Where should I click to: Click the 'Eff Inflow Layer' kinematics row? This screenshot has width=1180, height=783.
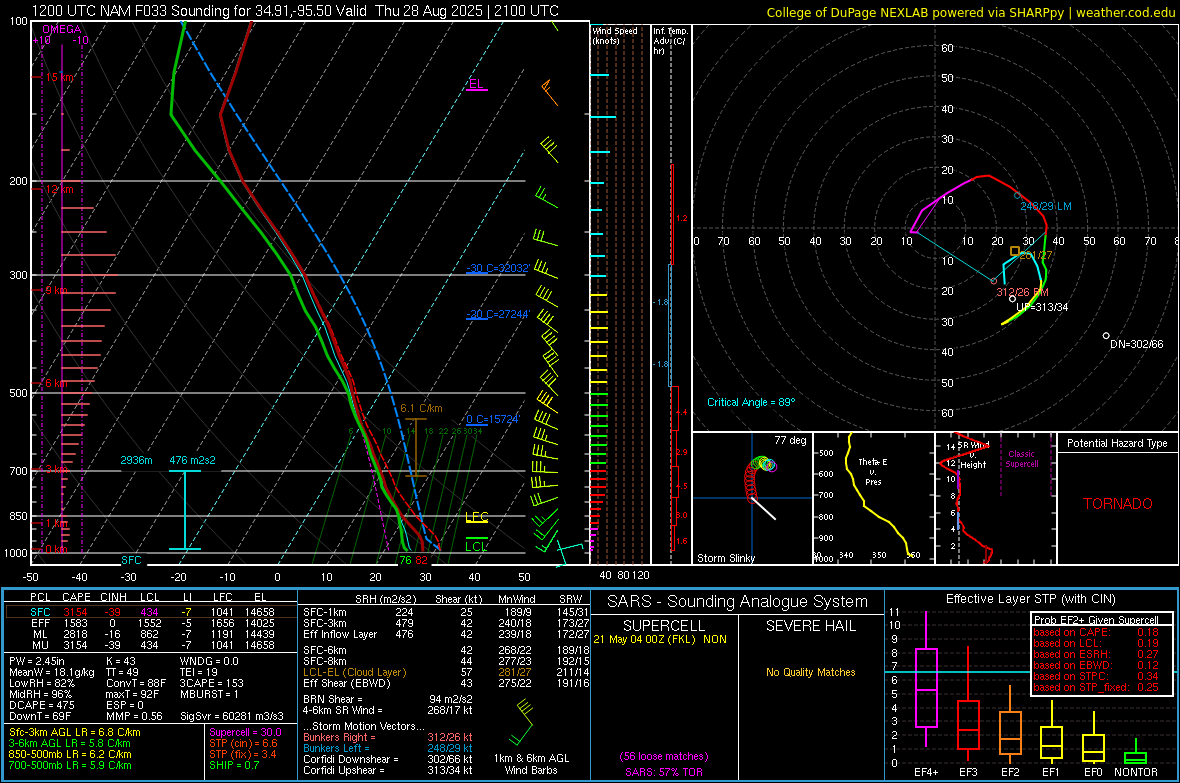(446, 634)
